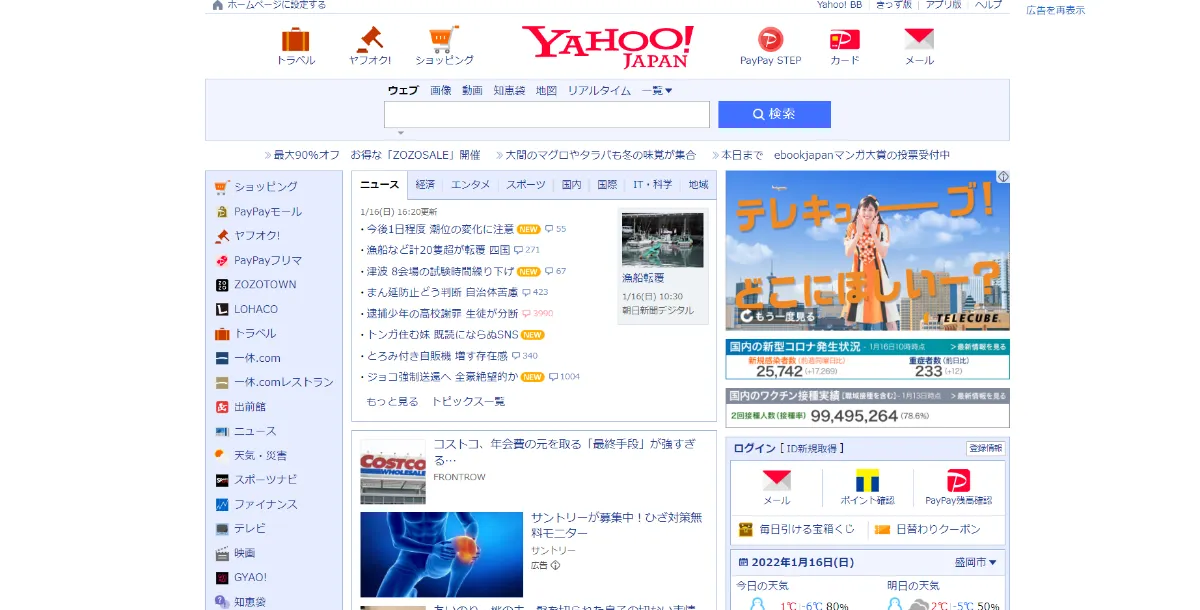Click the メール icon in login panel
1200x610 pixels.
pos(777,481)
